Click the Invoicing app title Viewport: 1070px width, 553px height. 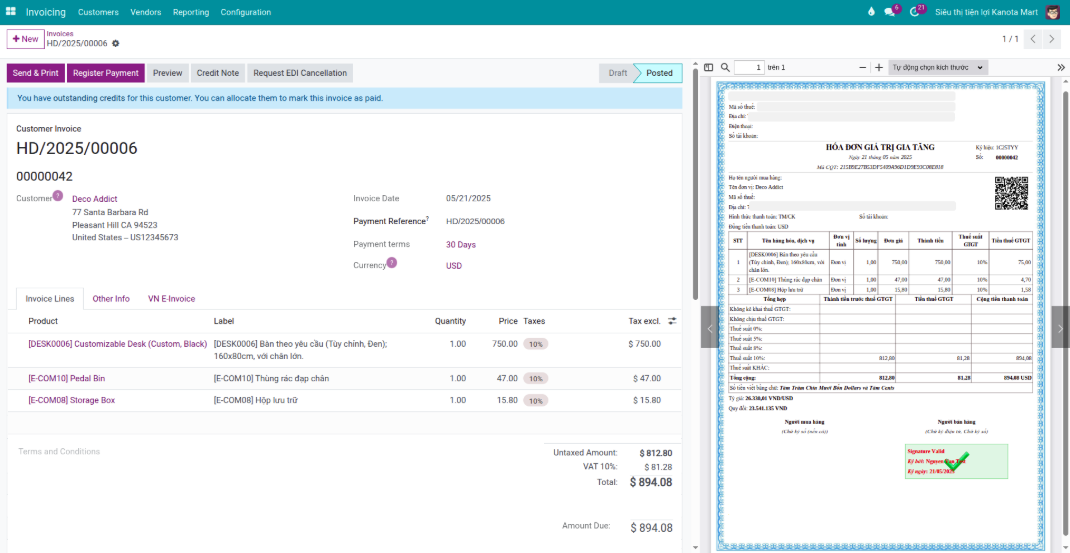pos(46,12)
